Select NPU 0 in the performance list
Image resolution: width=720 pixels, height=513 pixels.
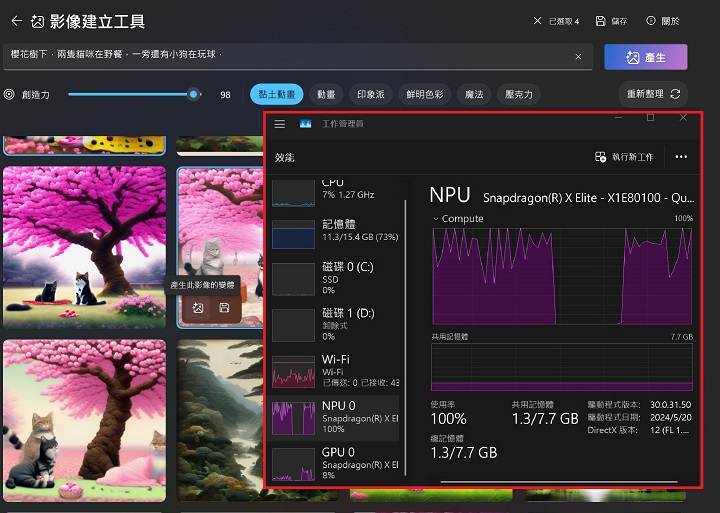(x=334, y=417)
